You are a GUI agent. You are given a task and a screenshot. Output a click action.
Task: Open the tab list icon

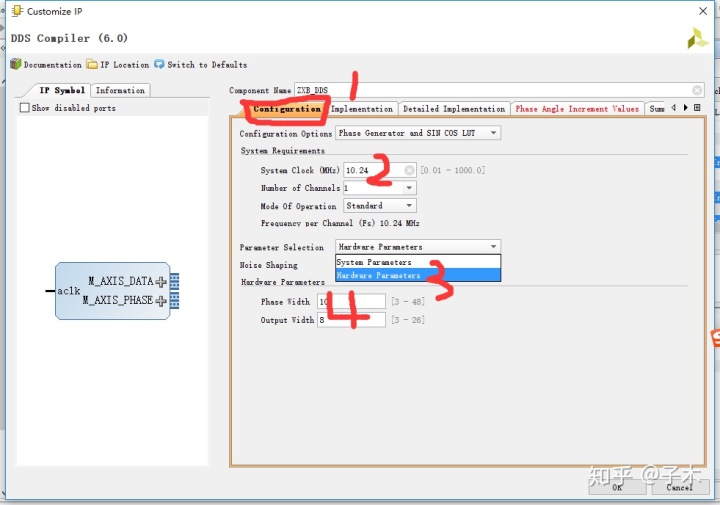click(697, 108)
